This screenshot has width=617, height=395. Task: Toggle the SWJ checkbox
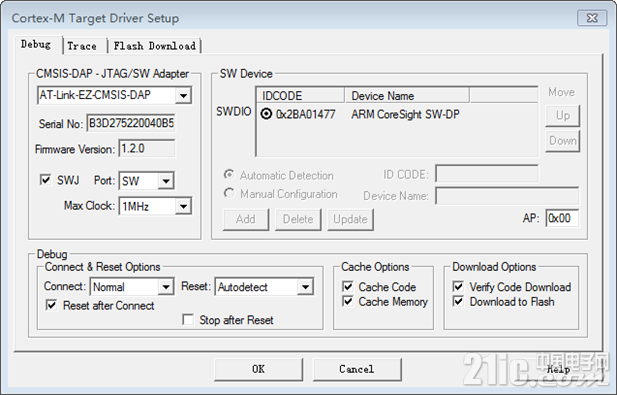[46, 180]
